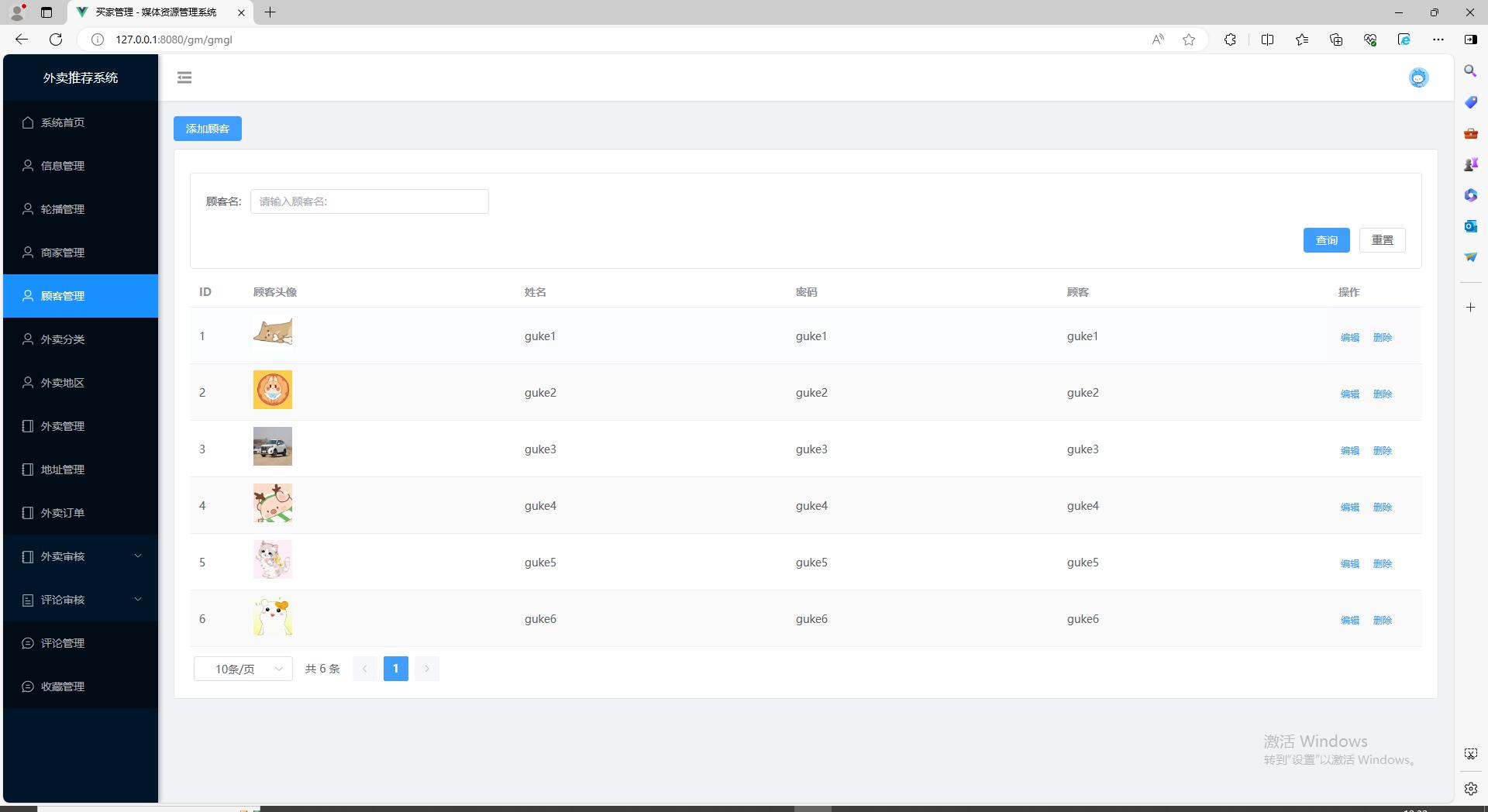Open the collections icon in browser toolbar
Screen dimensions: 1488x812
[1336, 40]
